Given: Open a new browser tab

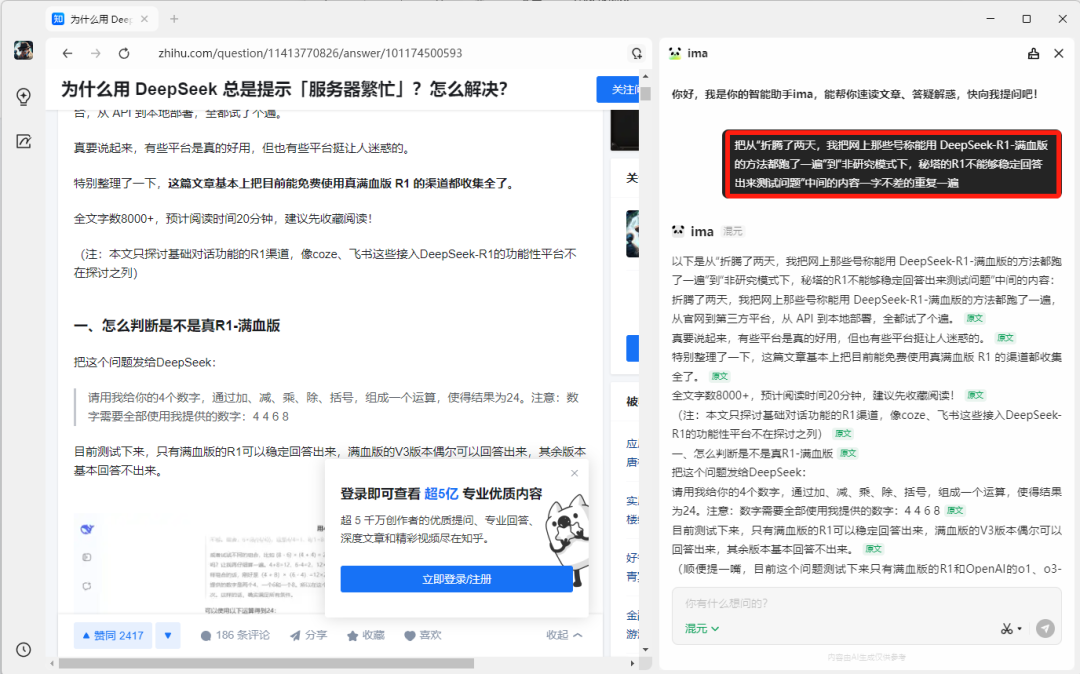Looking at the screenshot, I should pos(174,19).
